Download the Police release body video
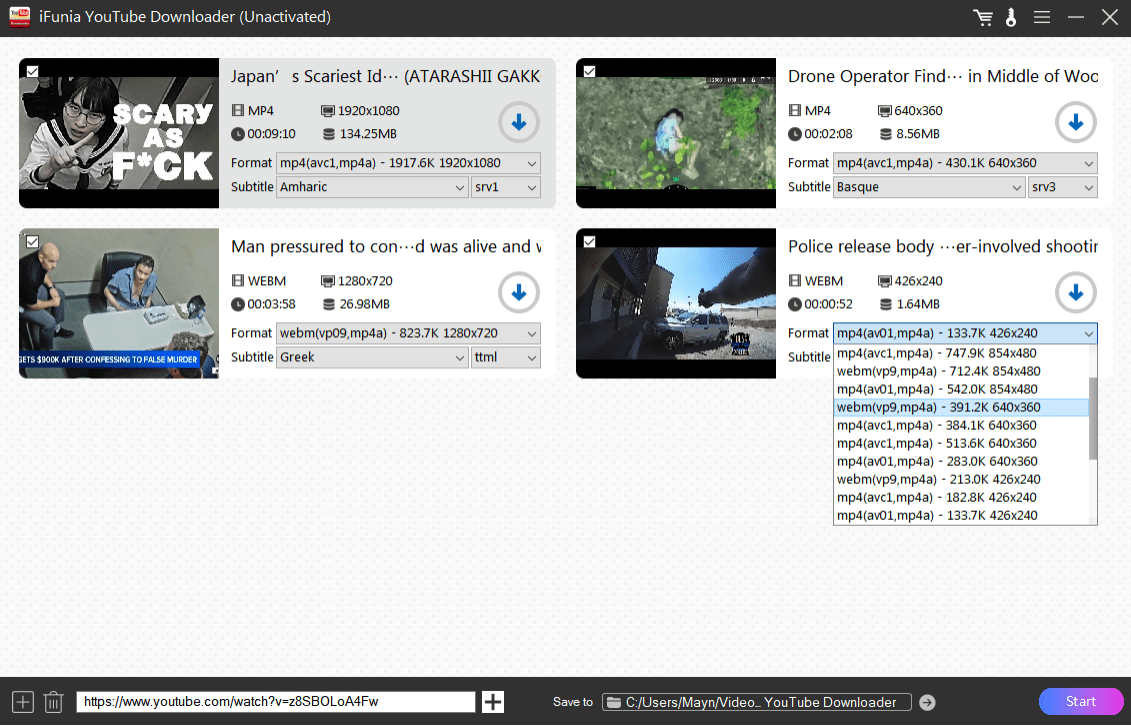This screenshot has width=1131, height=726. coord(1076,293)
